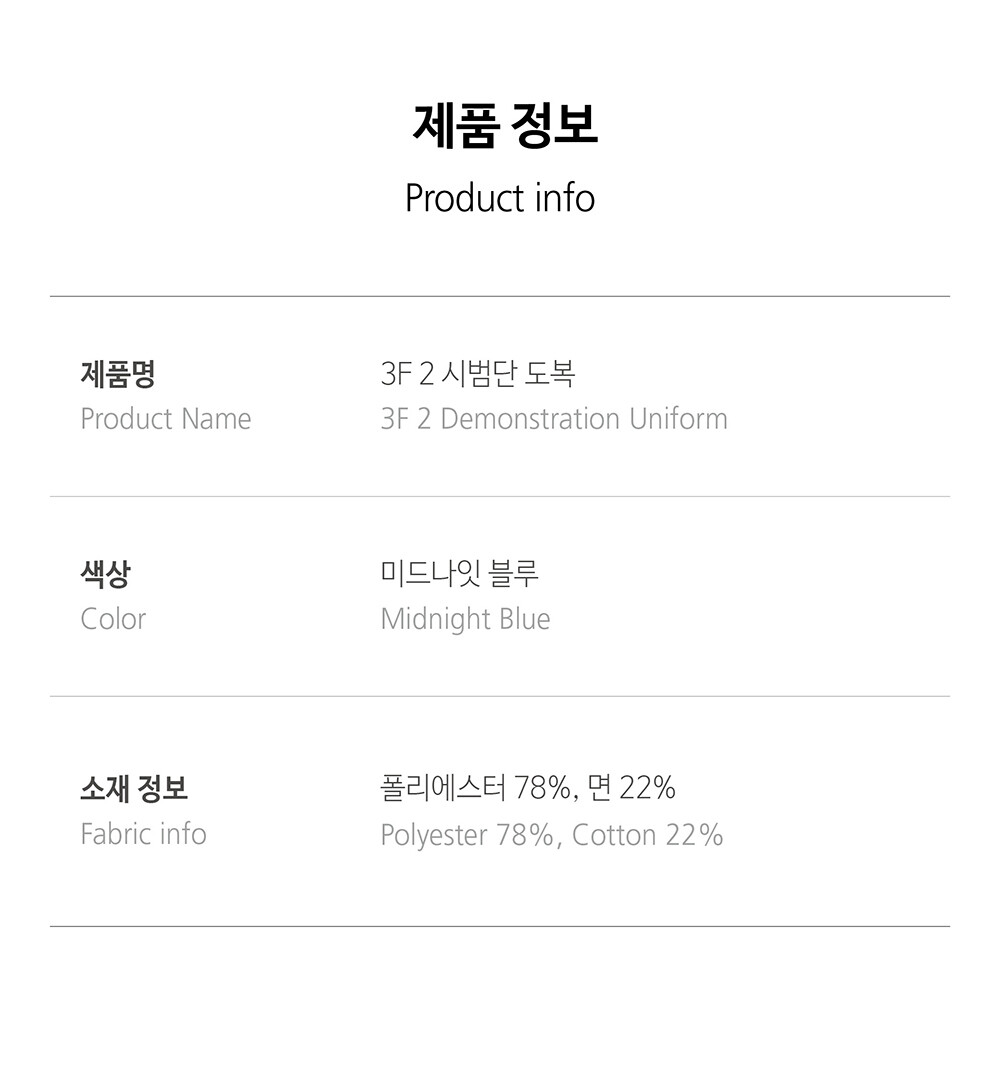This screenshot has width=1000, height=1092.
Task: Select the 소재 정보 label
Action: tap(134, 789)
